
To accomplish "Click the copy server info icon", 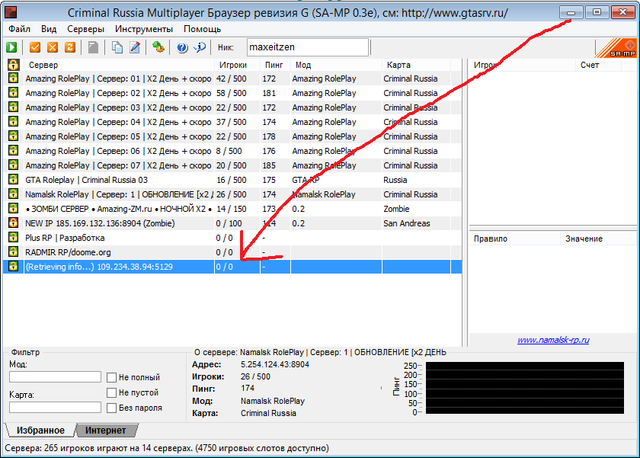I will pyautogui.click(x=117, y=47).
